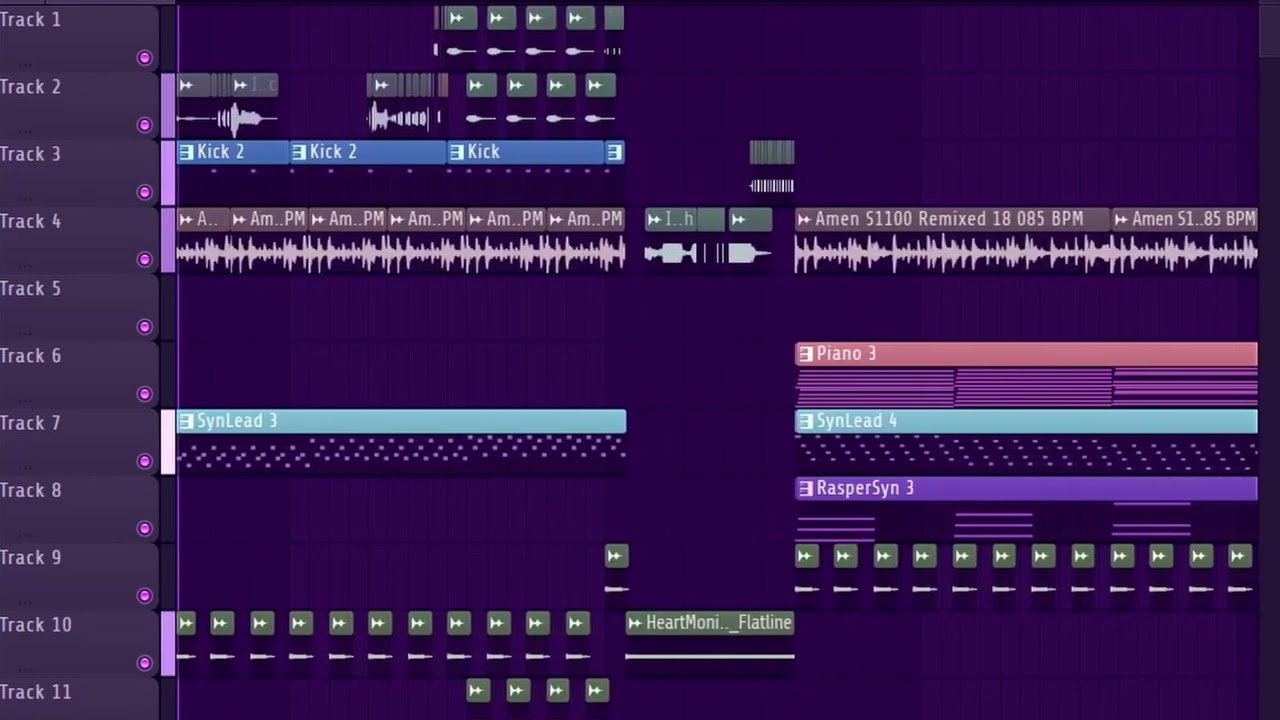The height and width of the screenshot is (720, 1280).
Task: Toggle the mute switch of Track 3
Action: [144, 192]
